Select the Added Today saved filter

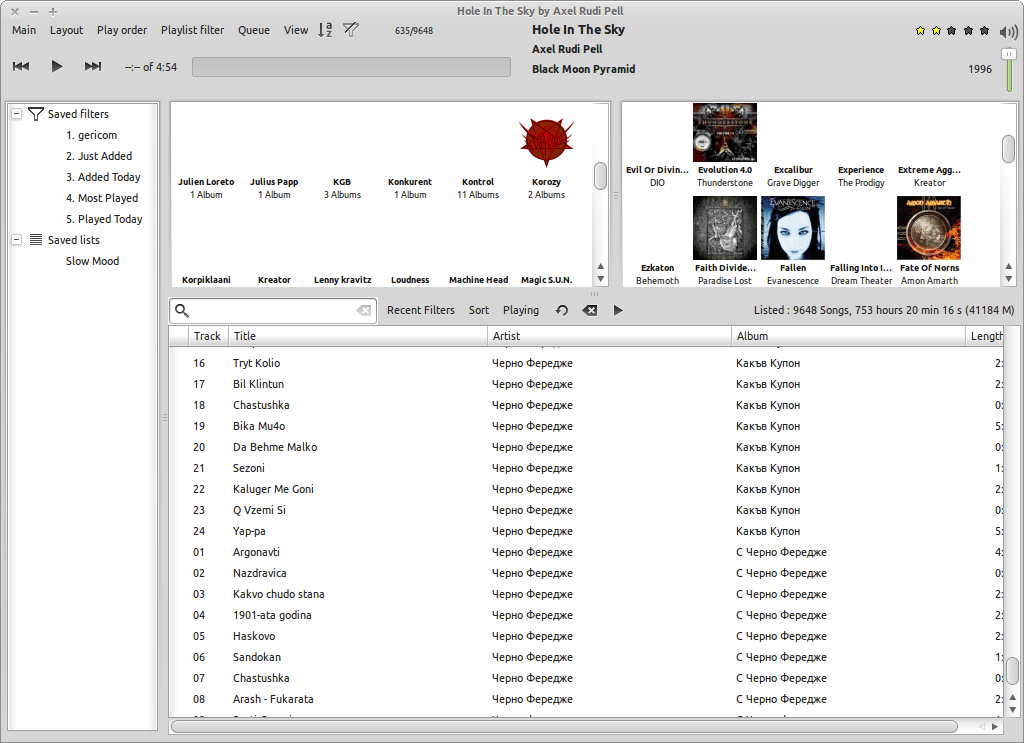click(103, 177)
